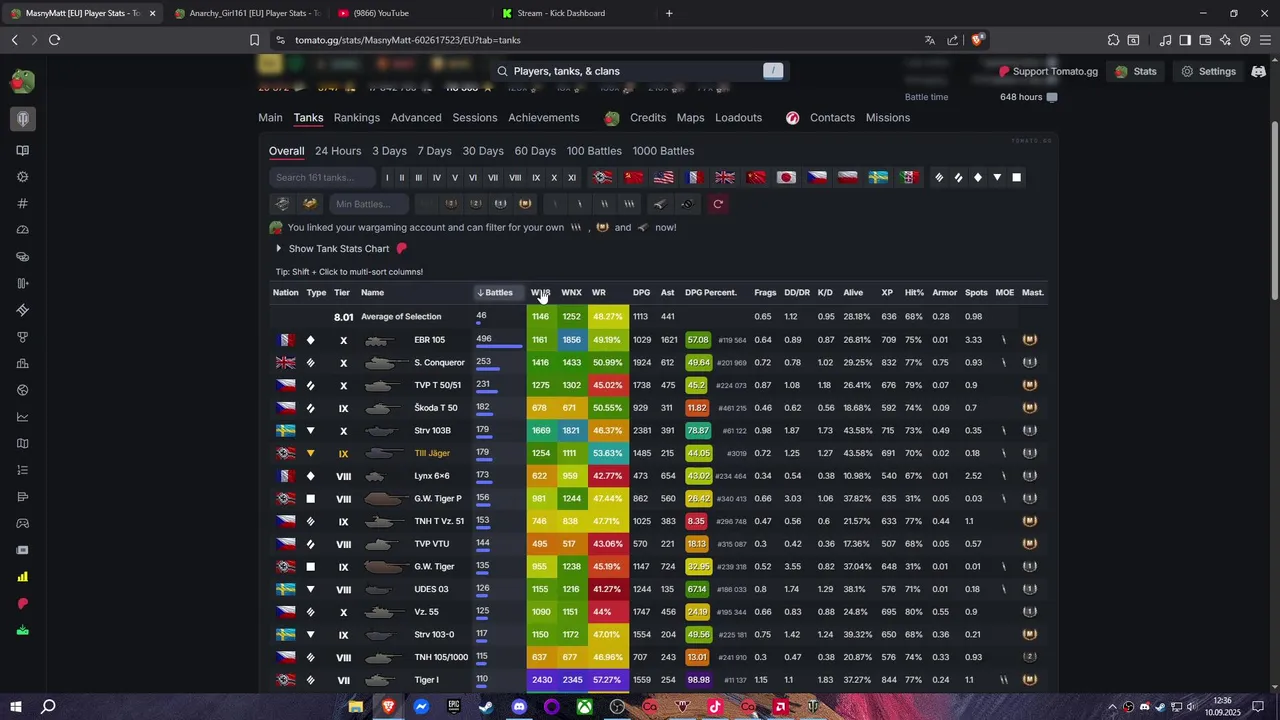Click the Min Battles input field
This screenshot has height=720, width=1280.
pos(369,204)
